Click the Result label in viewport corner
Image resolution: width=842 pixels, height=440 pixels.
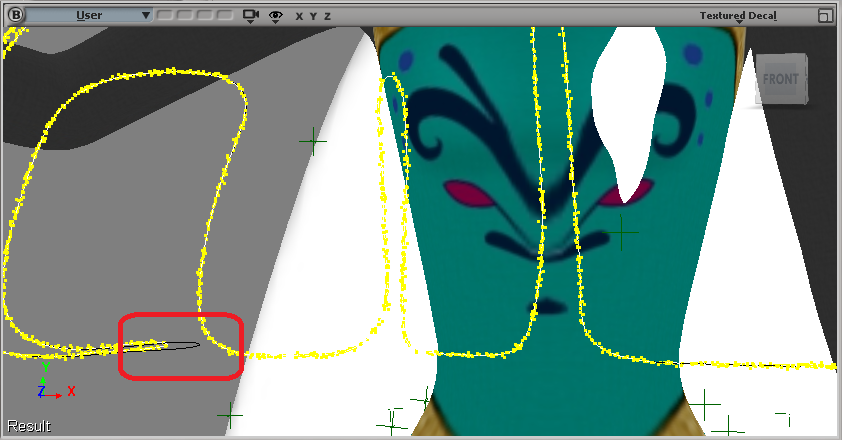coord(29,426)
